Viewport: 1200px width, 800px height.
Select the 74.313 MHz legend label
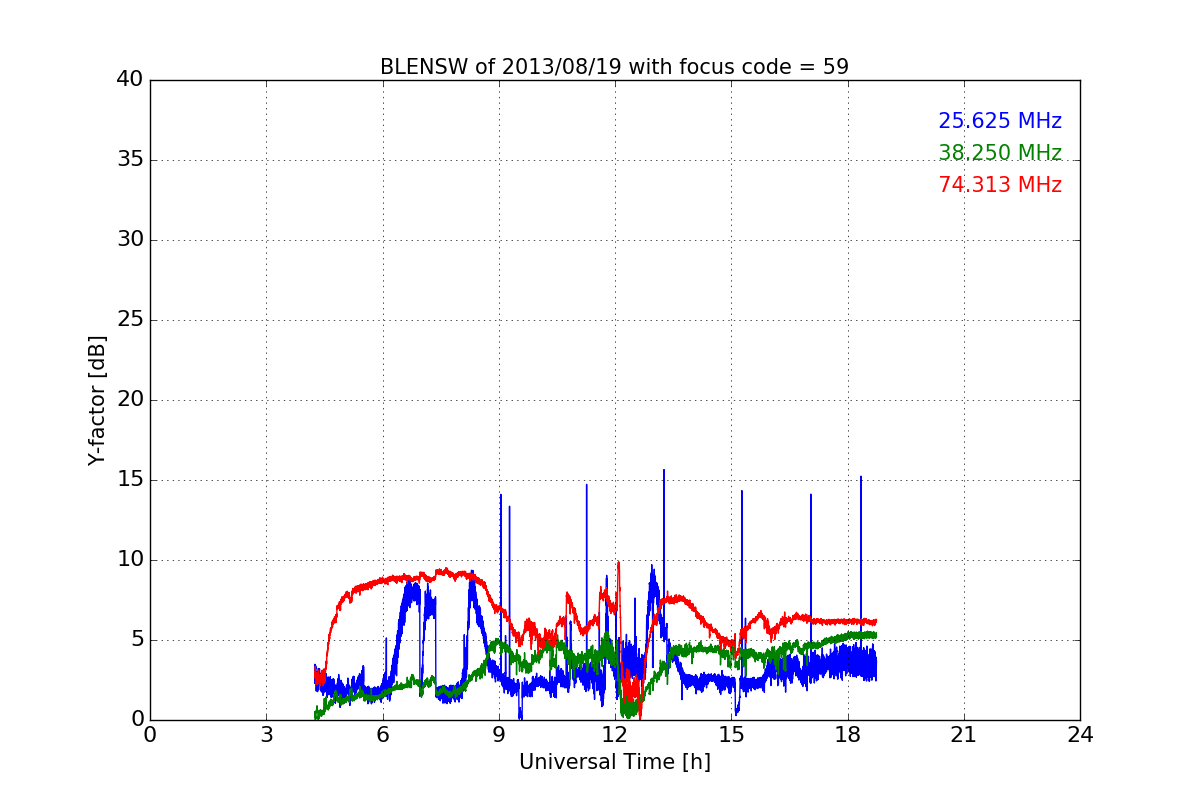(x=1000, y=185)
